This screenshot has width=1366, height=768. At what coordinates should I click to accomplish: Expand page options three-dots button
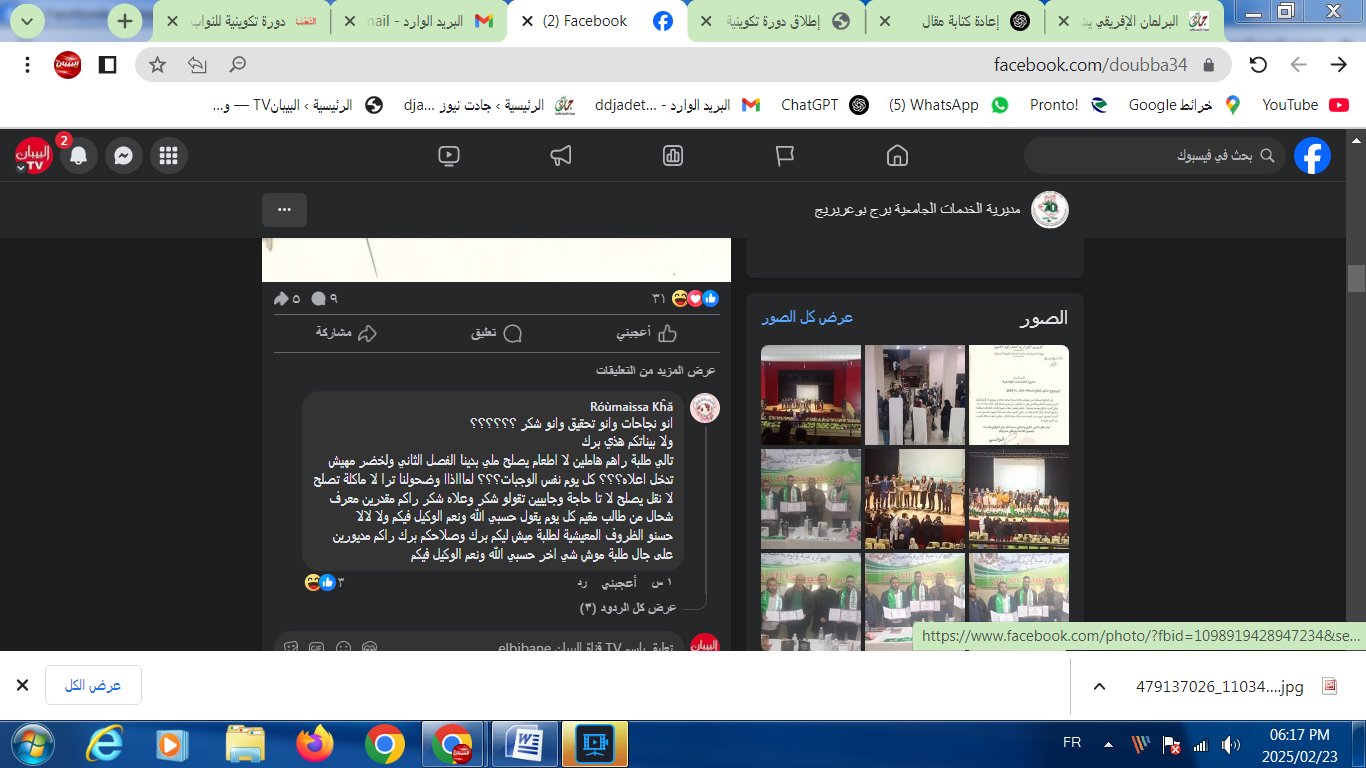pos(284,210)
